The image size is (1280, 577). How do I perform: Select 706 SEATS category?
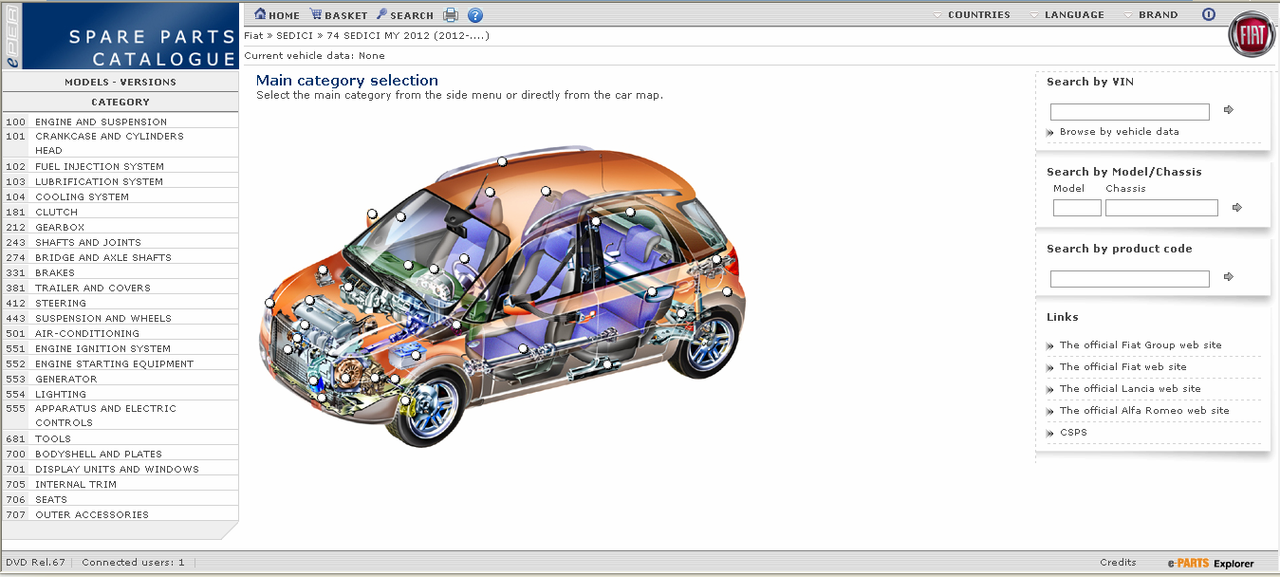(x=120, y=499)
